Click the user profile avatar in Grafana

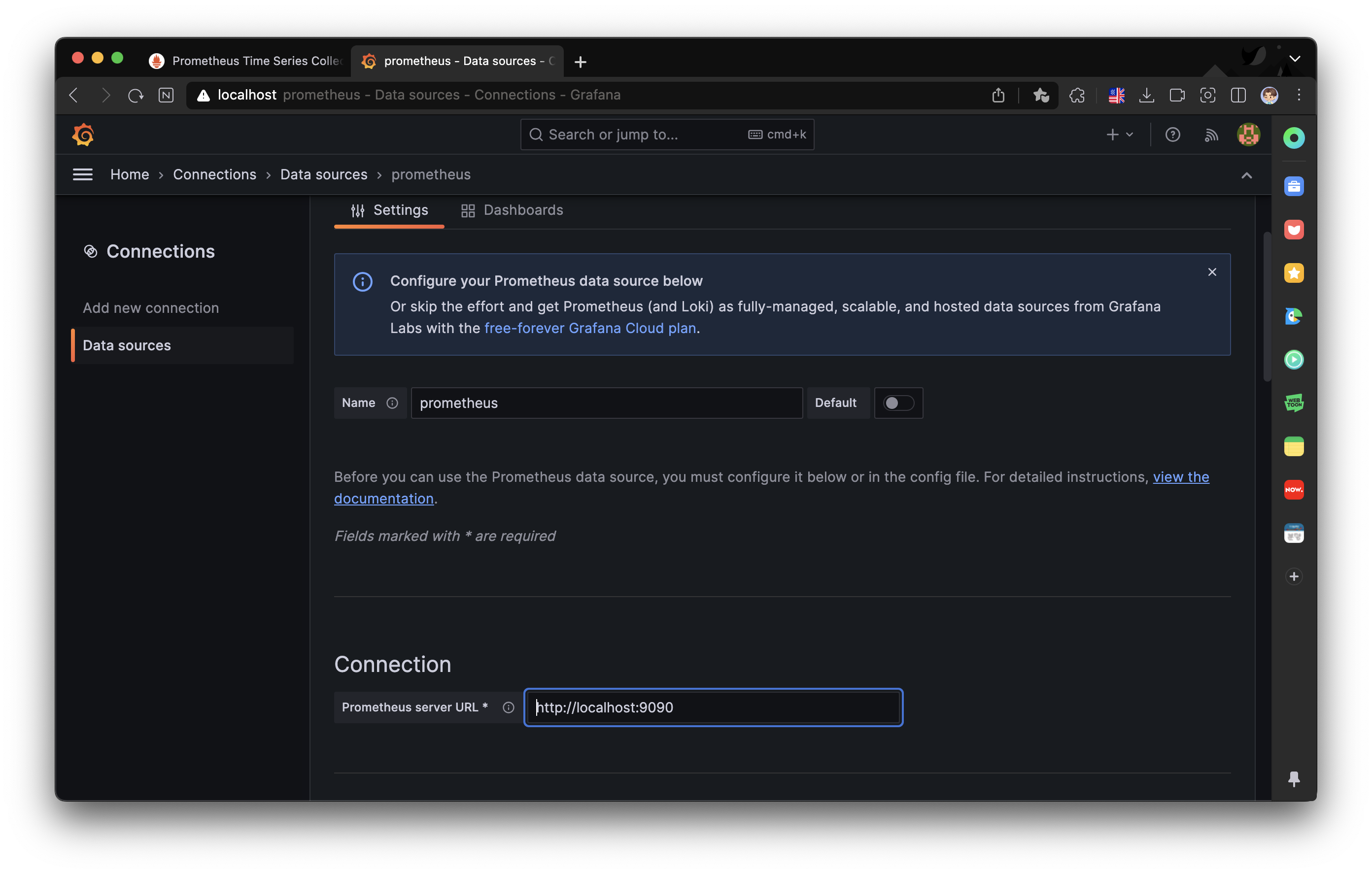(1248, 135)
